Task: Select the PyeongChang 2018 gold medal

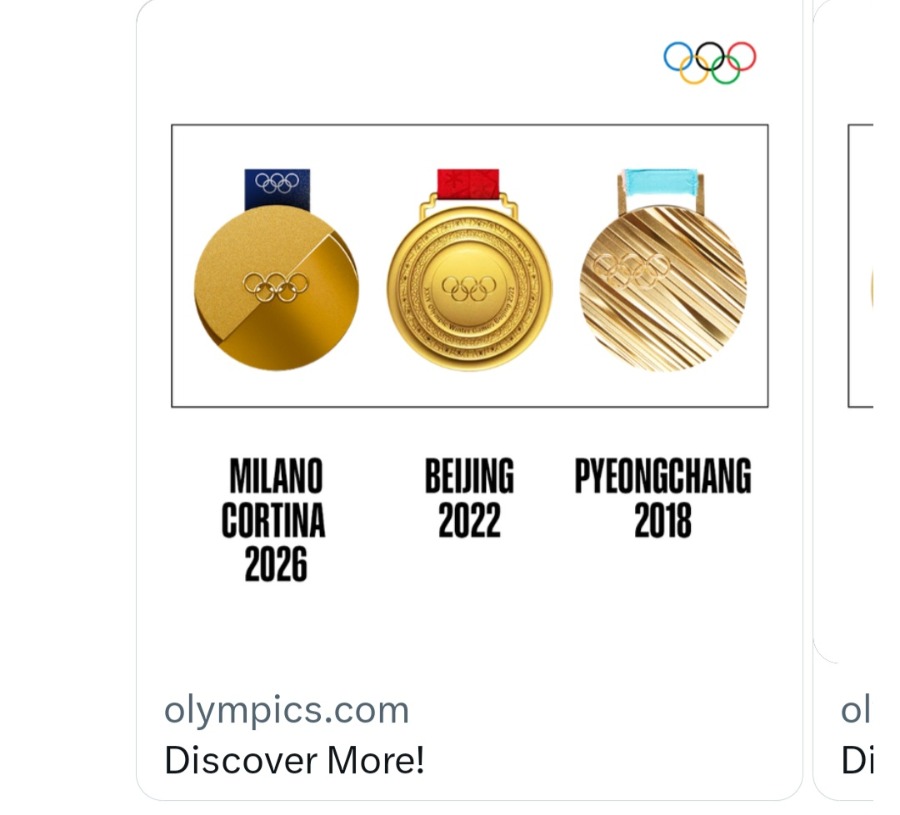Action: (663, 289)
